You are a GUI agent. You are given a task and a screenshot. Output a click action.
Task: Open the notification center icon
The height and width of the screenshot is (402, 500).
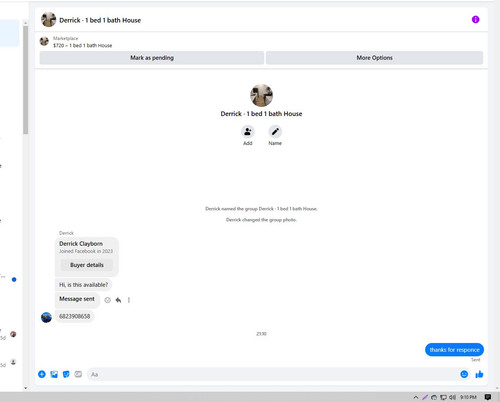pyautogui.click(x=488, y=397)
